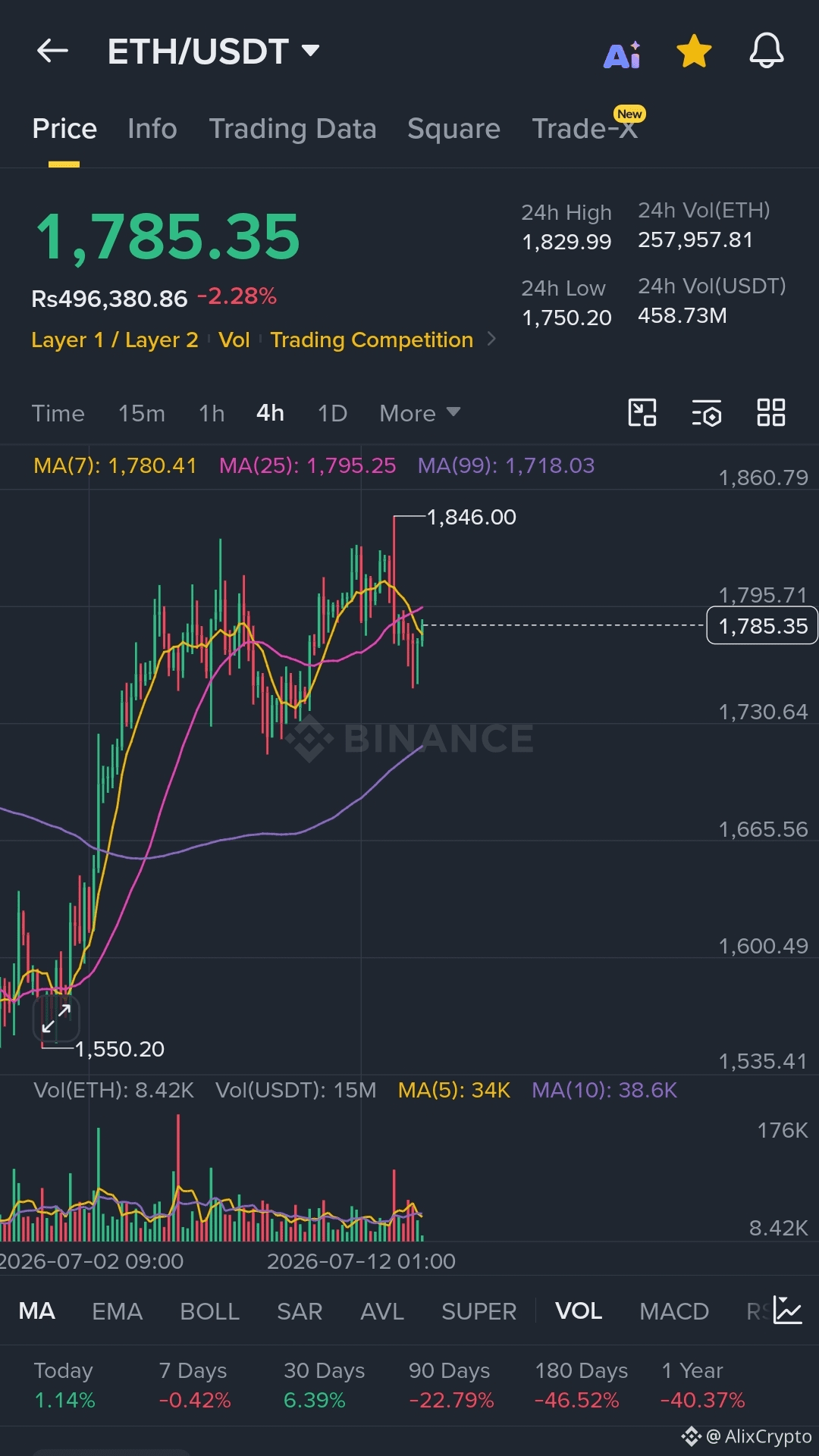819x1456 pixels.
Task: Open the AI analysis icon
Action: [x=623, y=55]
